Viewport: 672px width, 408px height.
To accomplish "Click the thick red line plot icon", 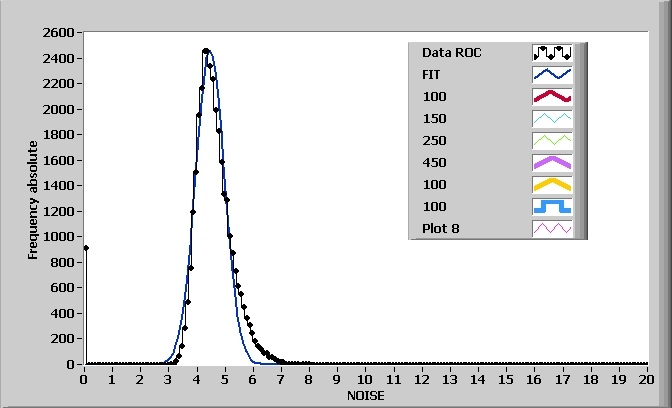I will pyautogui.click(x=551, y=97).
